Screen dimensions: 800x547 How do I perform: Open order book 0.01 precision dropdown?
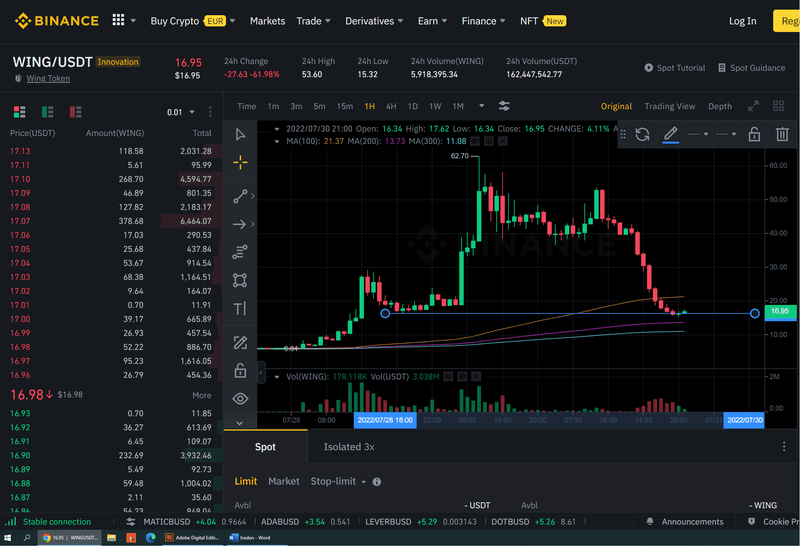point(181,112)
